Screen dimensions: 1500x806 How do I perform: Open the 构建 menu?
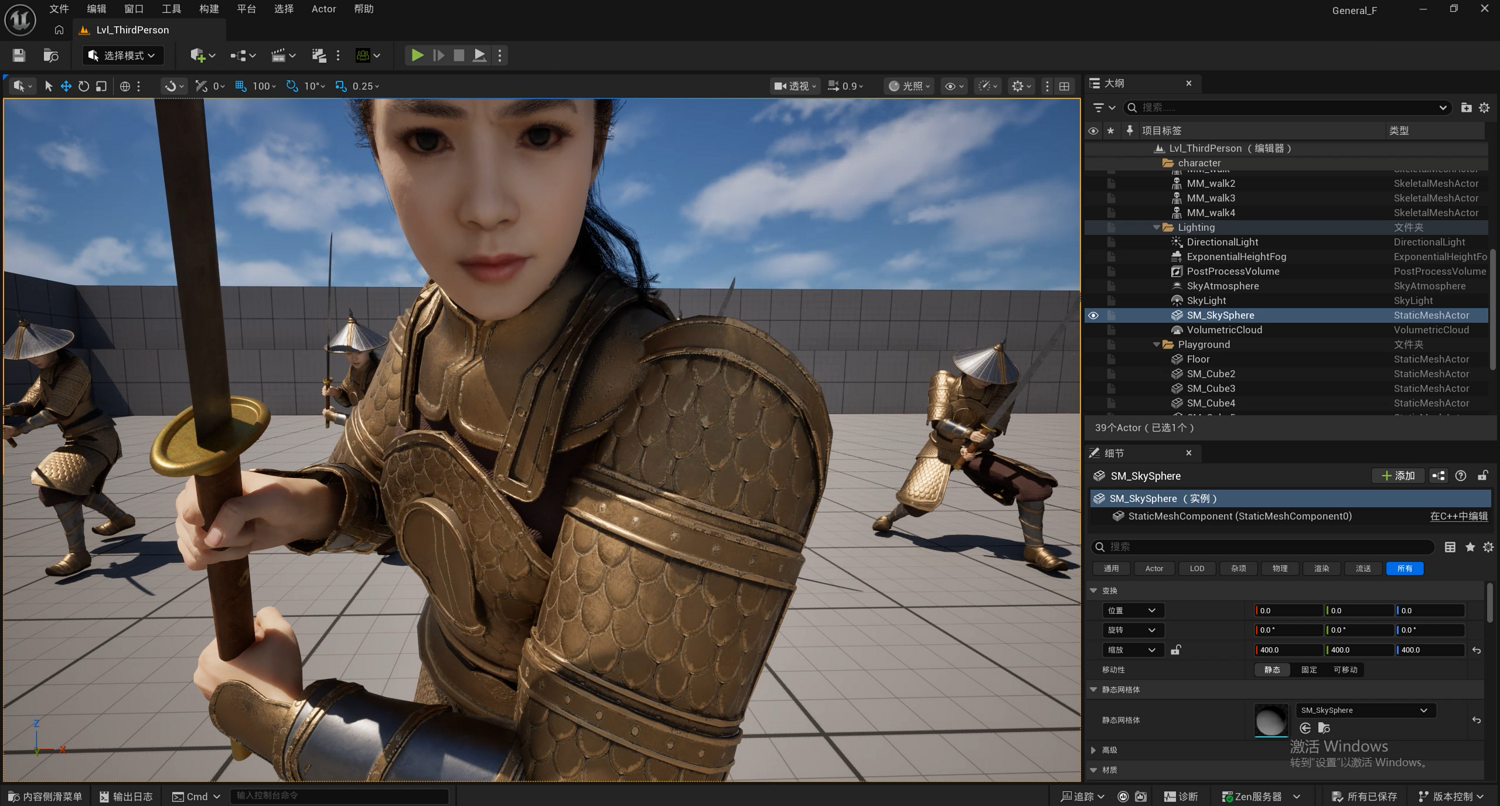click(209, 9)
